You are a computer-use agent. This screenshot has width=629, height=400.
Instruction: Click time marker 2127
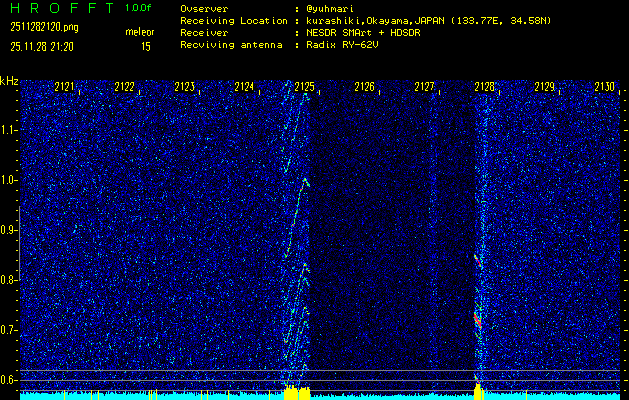424,87
